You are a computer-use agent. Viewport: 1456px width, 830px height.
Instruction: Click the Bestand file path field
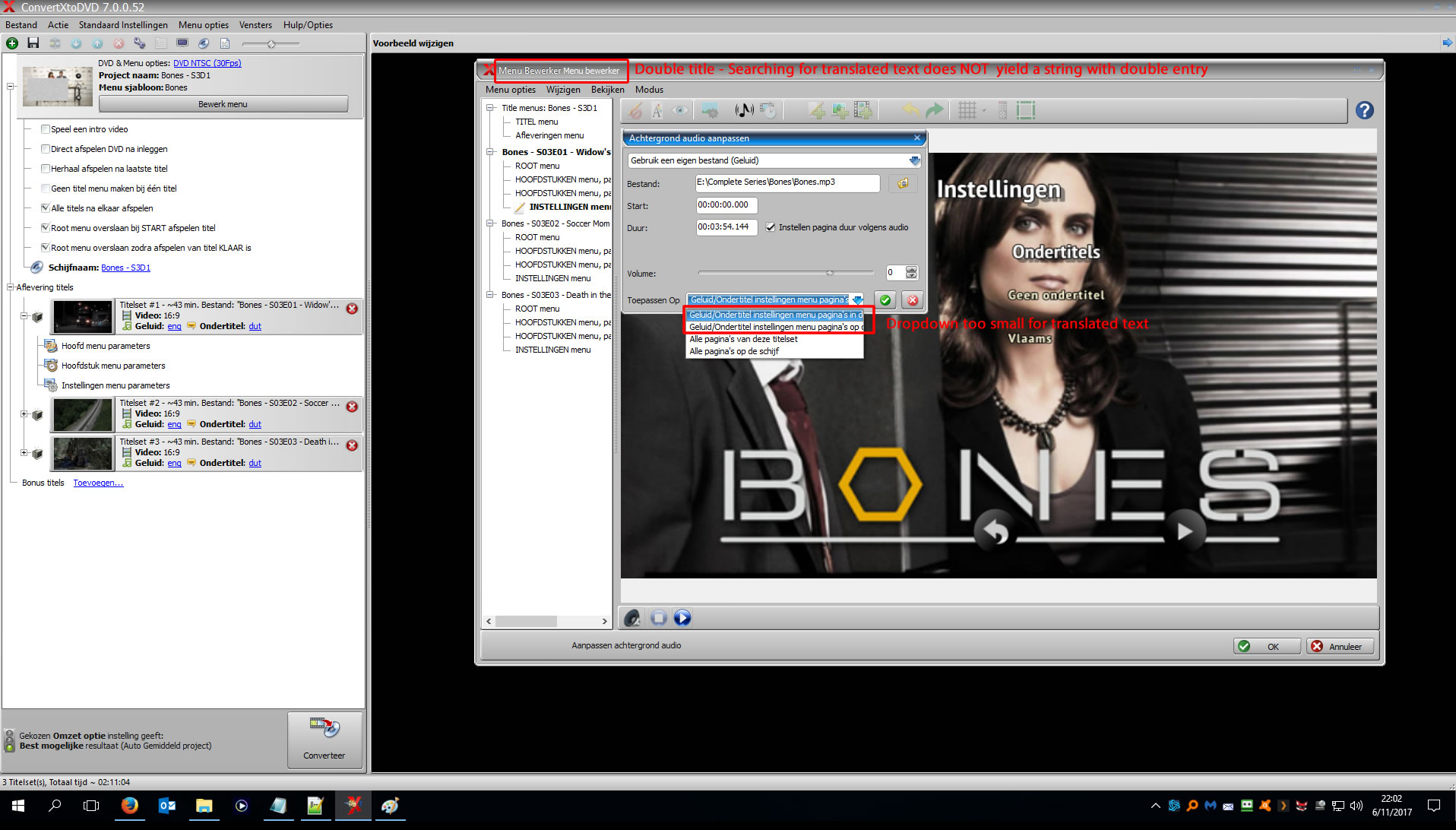click(x=787, y=183)
